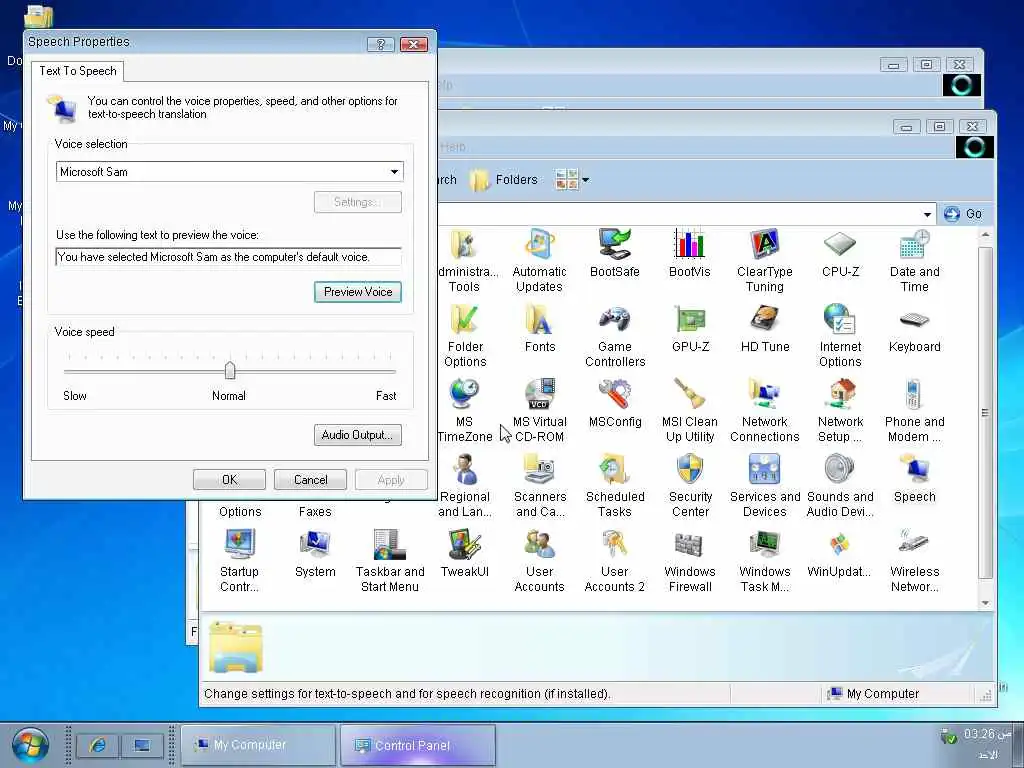Open the BootVis applet
The image size is (1024, 768).
(x=690, y=253)
